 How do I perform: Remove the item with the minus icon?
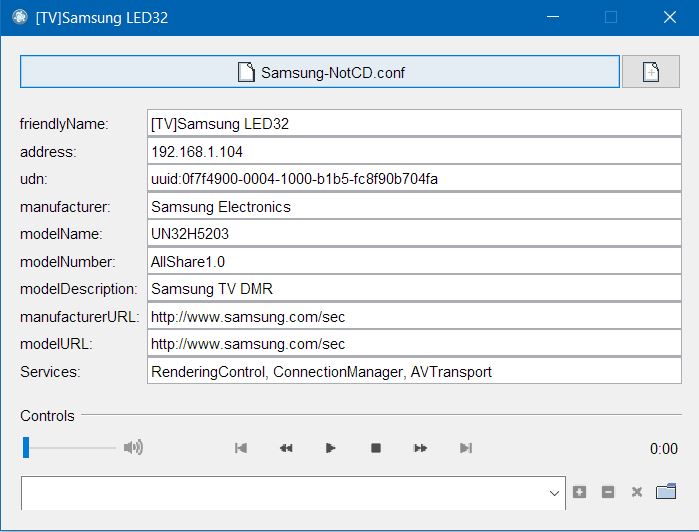(608, 492)
